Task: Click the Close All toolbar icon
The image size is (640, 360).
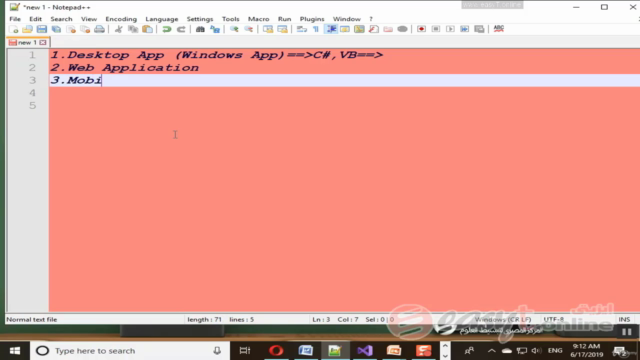Action: click(x=85, y=29)
